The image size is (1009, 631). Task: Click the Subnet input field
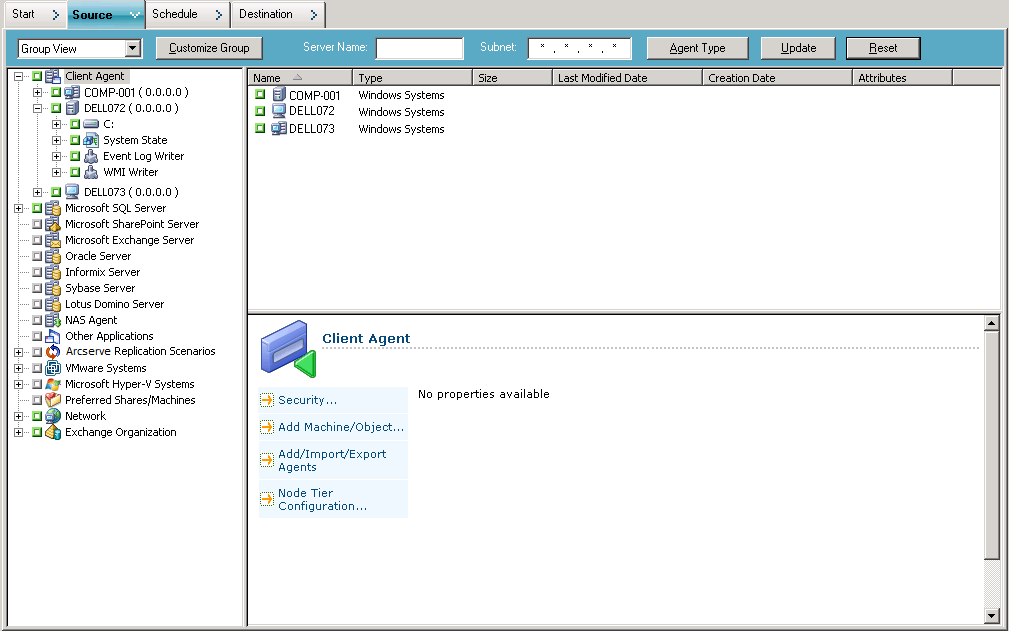click(579, 48)
